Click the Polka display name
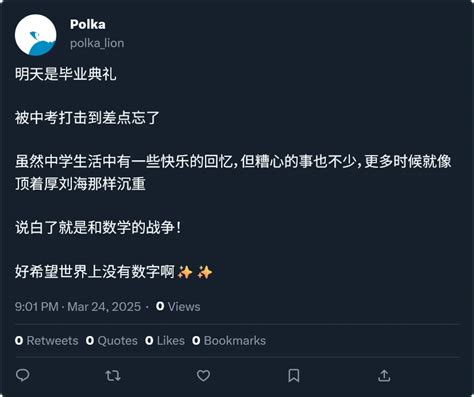This screenshot has width=474, height=397. pos(88,24)
